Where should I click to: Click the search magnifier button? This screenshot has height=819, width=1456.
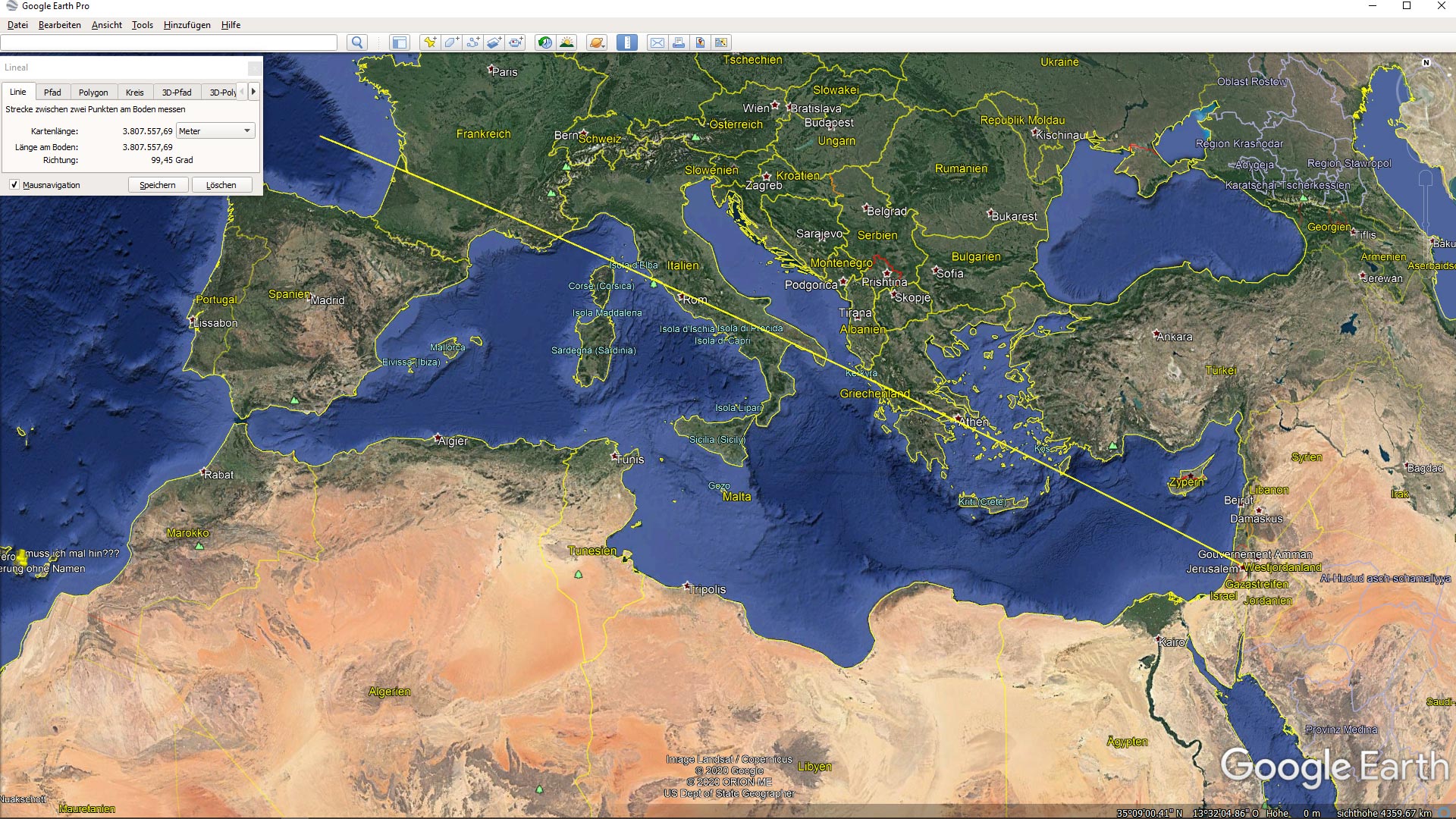point(357,42)
